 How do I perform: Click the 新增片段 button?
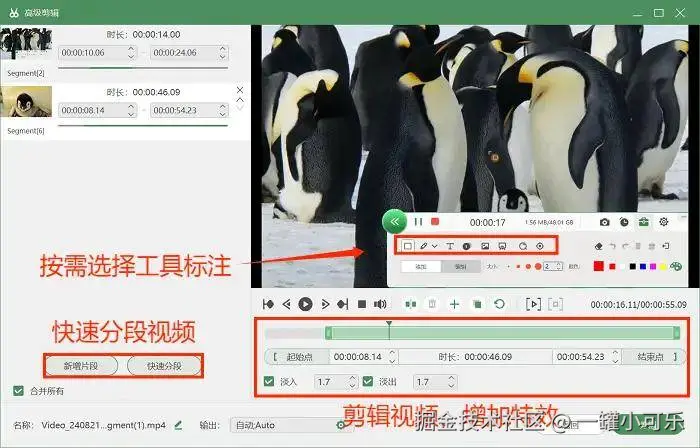81,366
